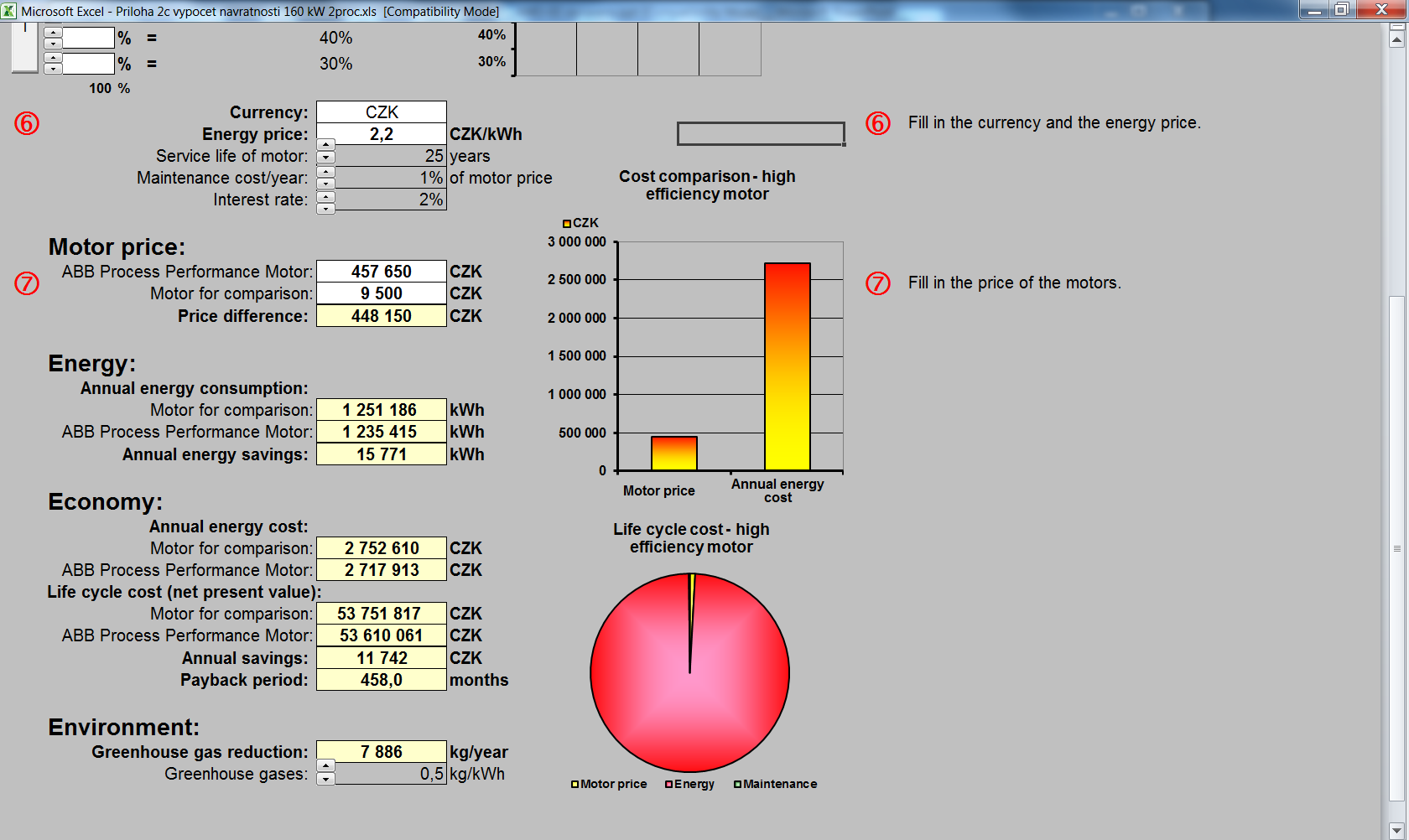The image size is (1409, 840).
Task: Increase the 40% row percentage spinner
Action: (53, 33)
